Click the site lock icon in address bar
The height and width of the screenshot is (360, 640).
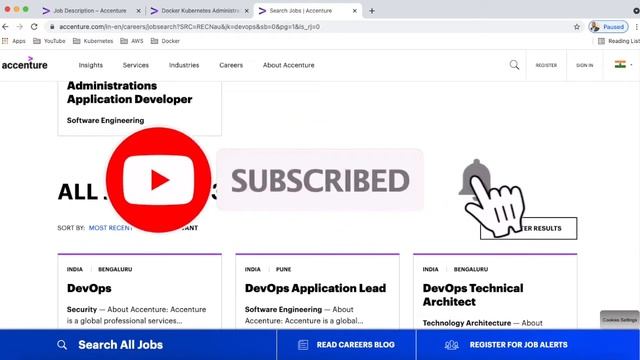coord(52,27)
